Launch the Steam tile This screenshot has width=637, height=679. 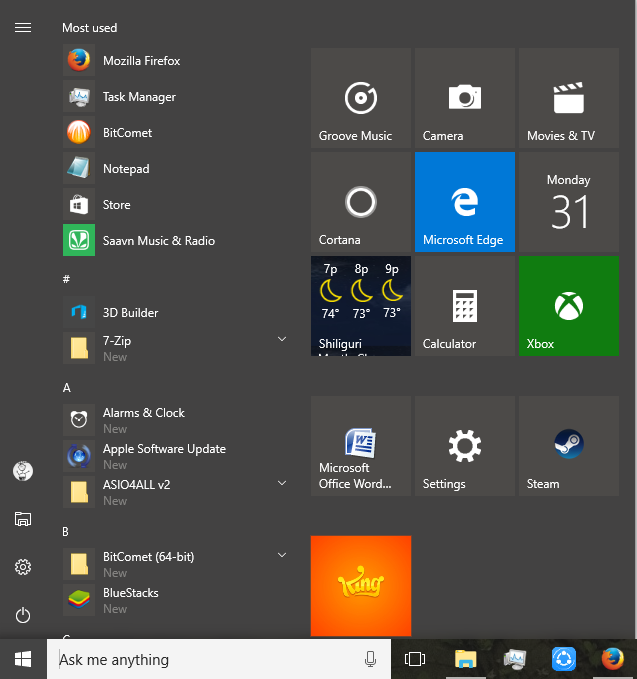[569, 446]
